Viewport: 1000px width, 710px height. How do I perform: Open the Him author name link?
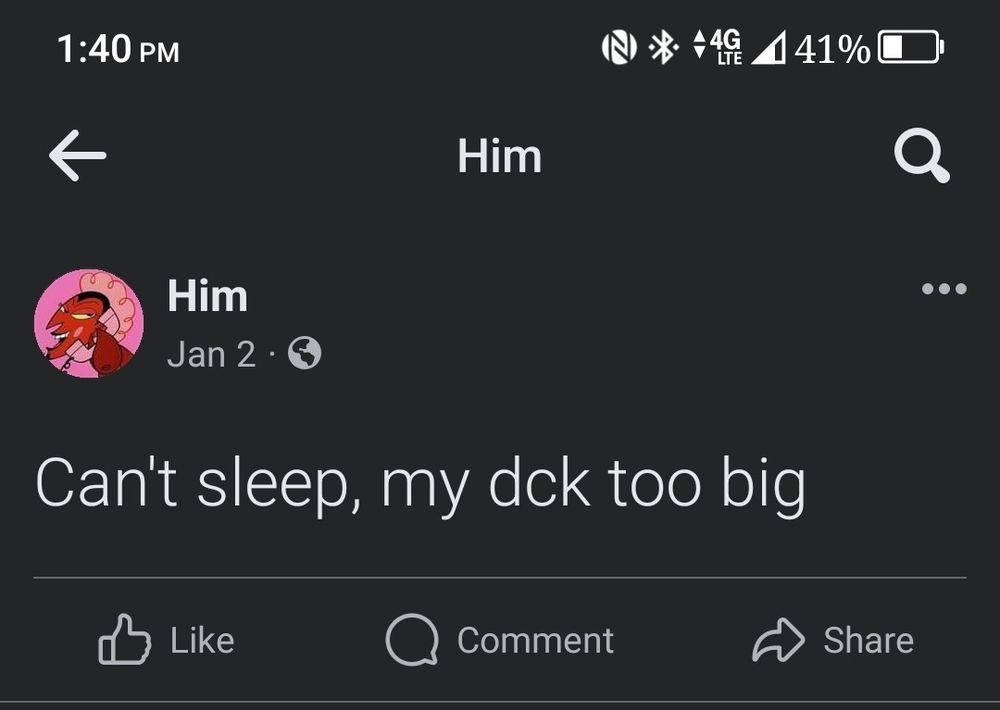click(207, 296)
